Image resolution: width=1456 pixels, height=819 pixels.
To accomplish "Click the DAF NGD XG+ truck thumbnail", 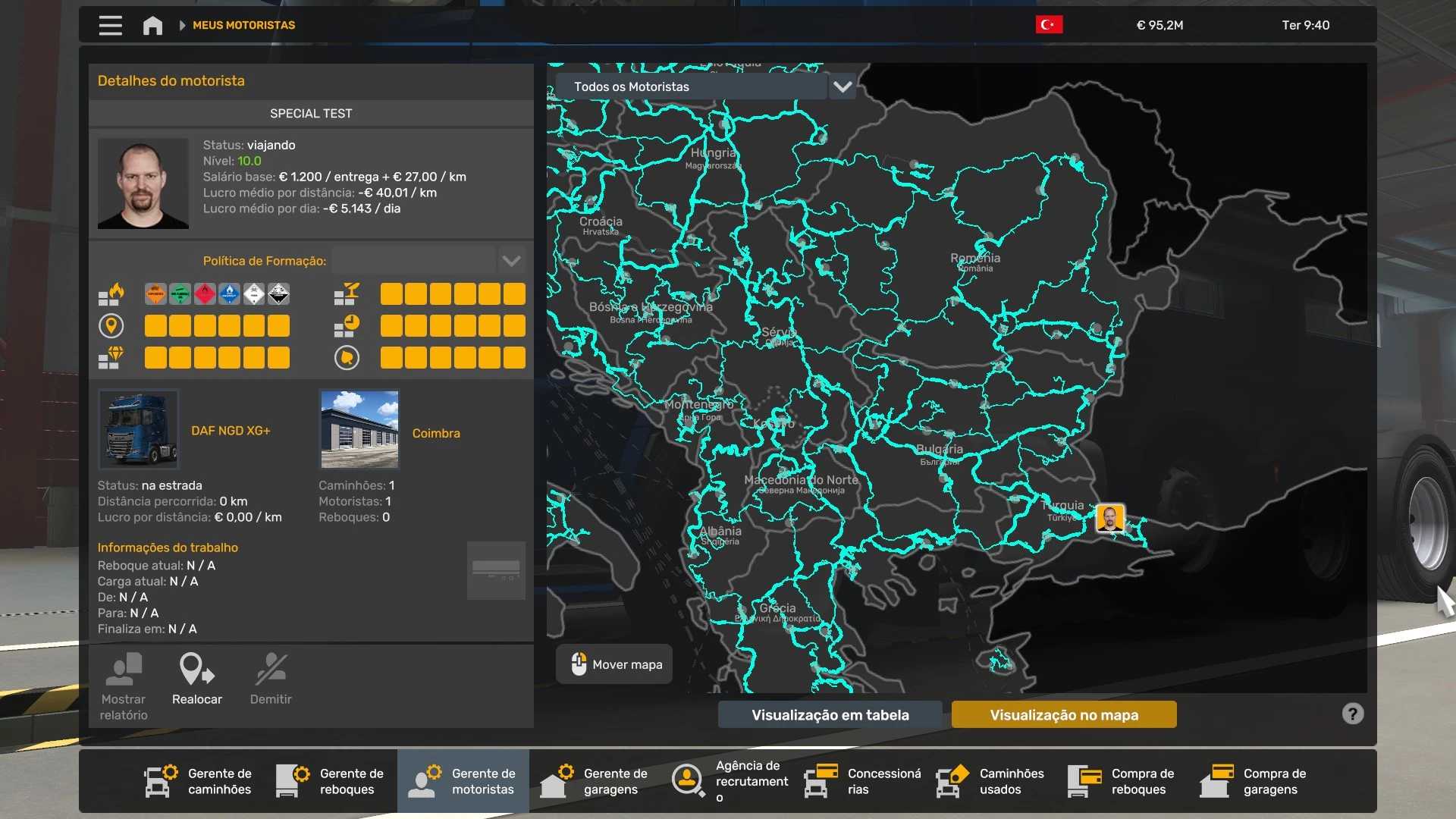I will click(139, 429).
